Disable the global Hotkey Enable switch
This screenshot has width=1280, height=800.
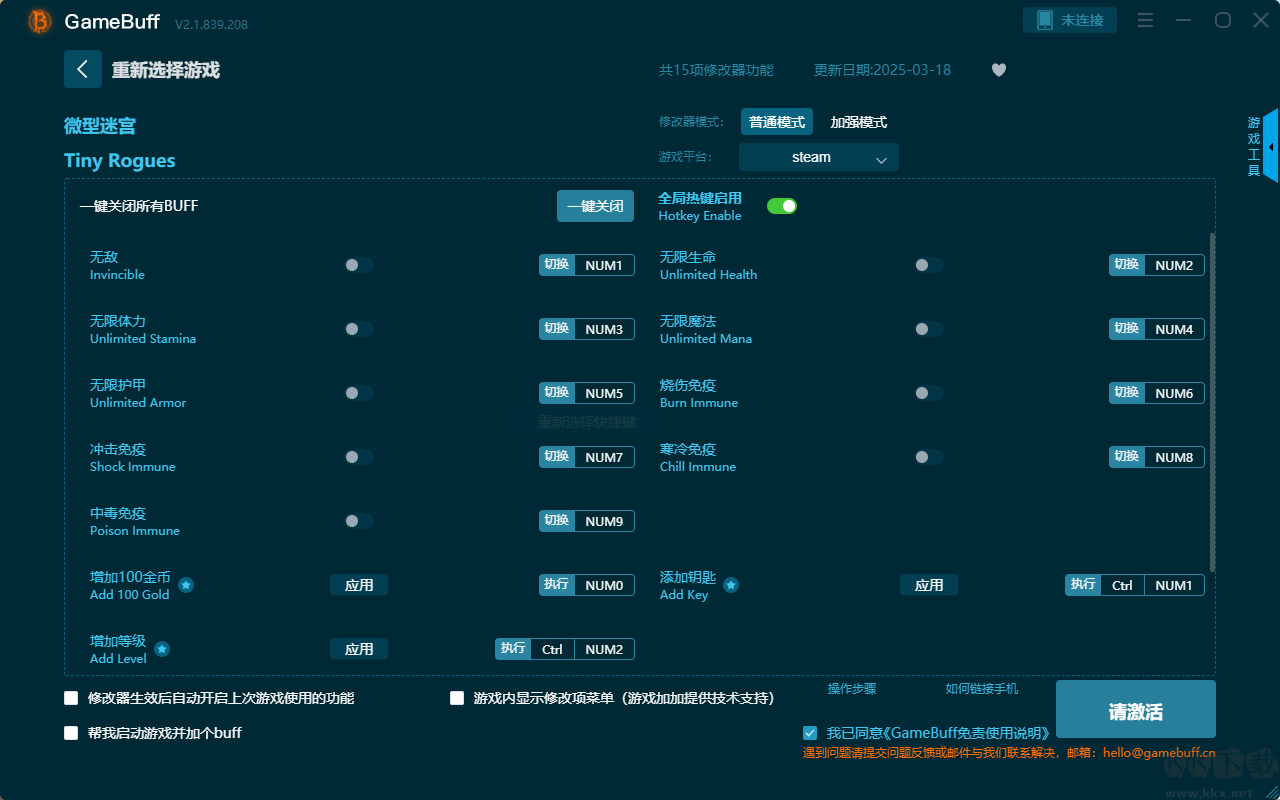coord(781,206)
